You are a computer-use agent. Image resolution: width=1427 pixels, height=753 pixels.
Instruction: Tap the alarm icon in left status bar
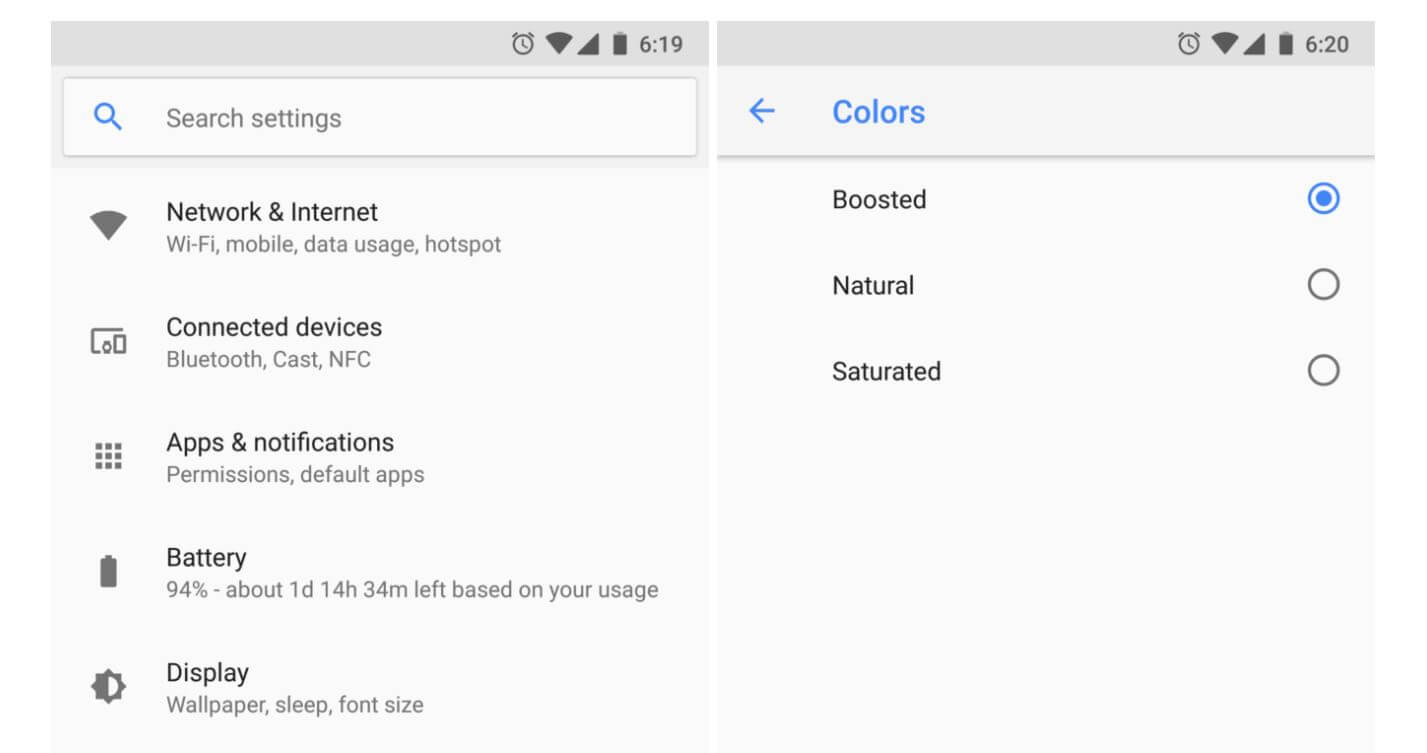(x=522, y=44)
